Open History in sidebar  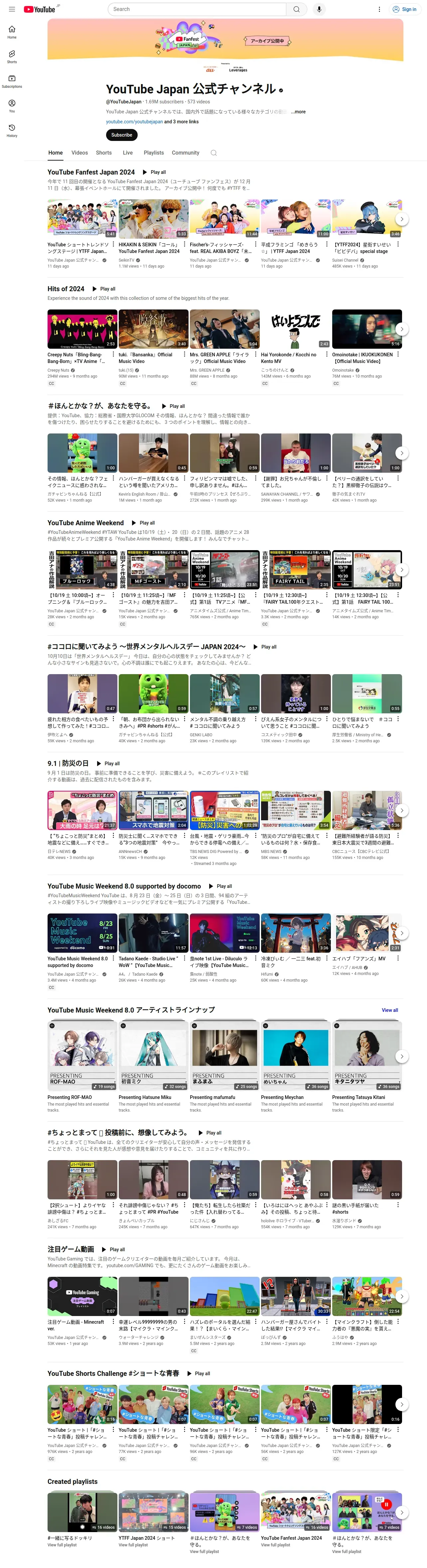pos(12,130)
